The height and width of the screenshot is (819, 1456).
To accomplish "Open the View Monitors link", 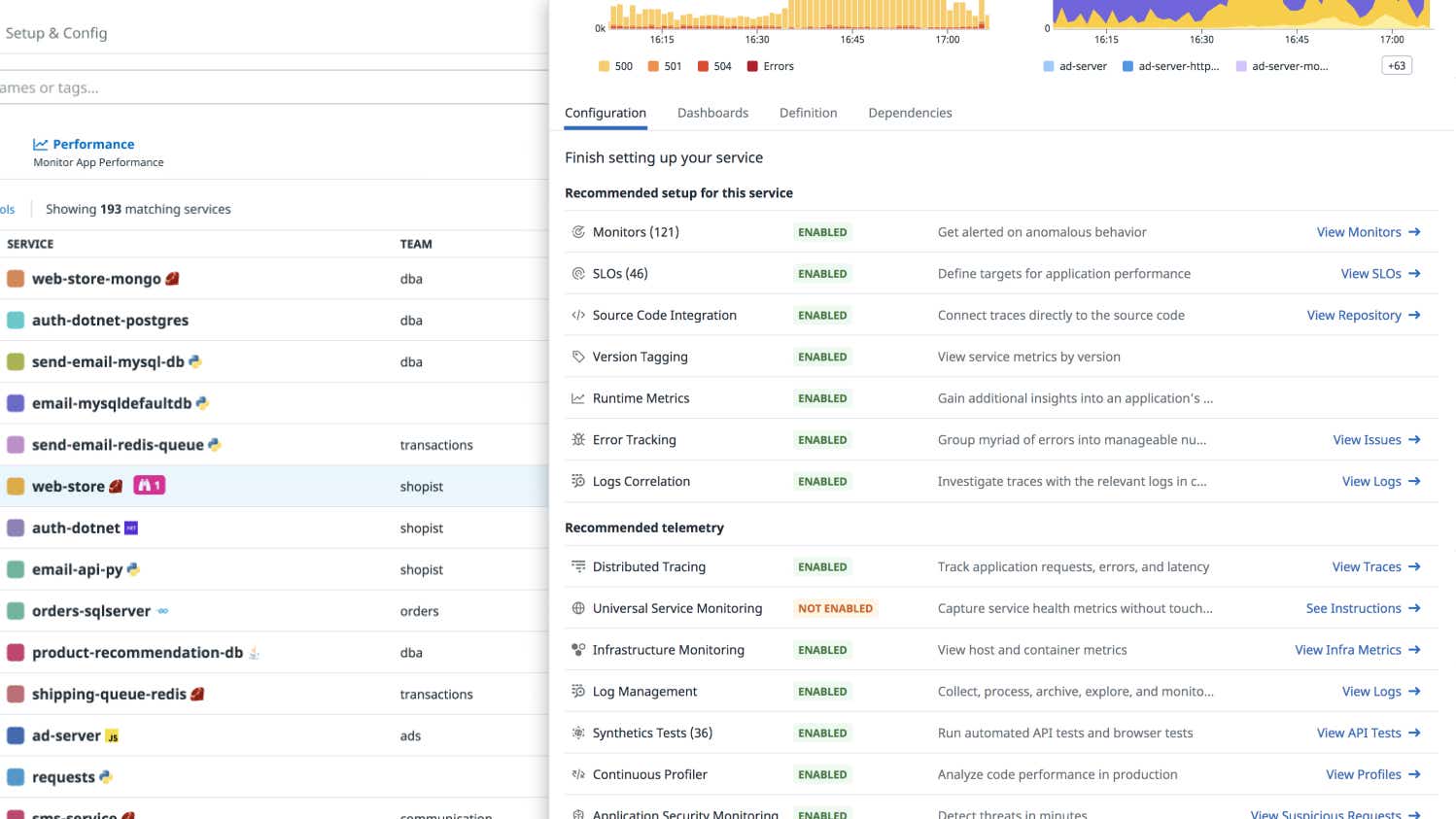I will coord(1368,232).
